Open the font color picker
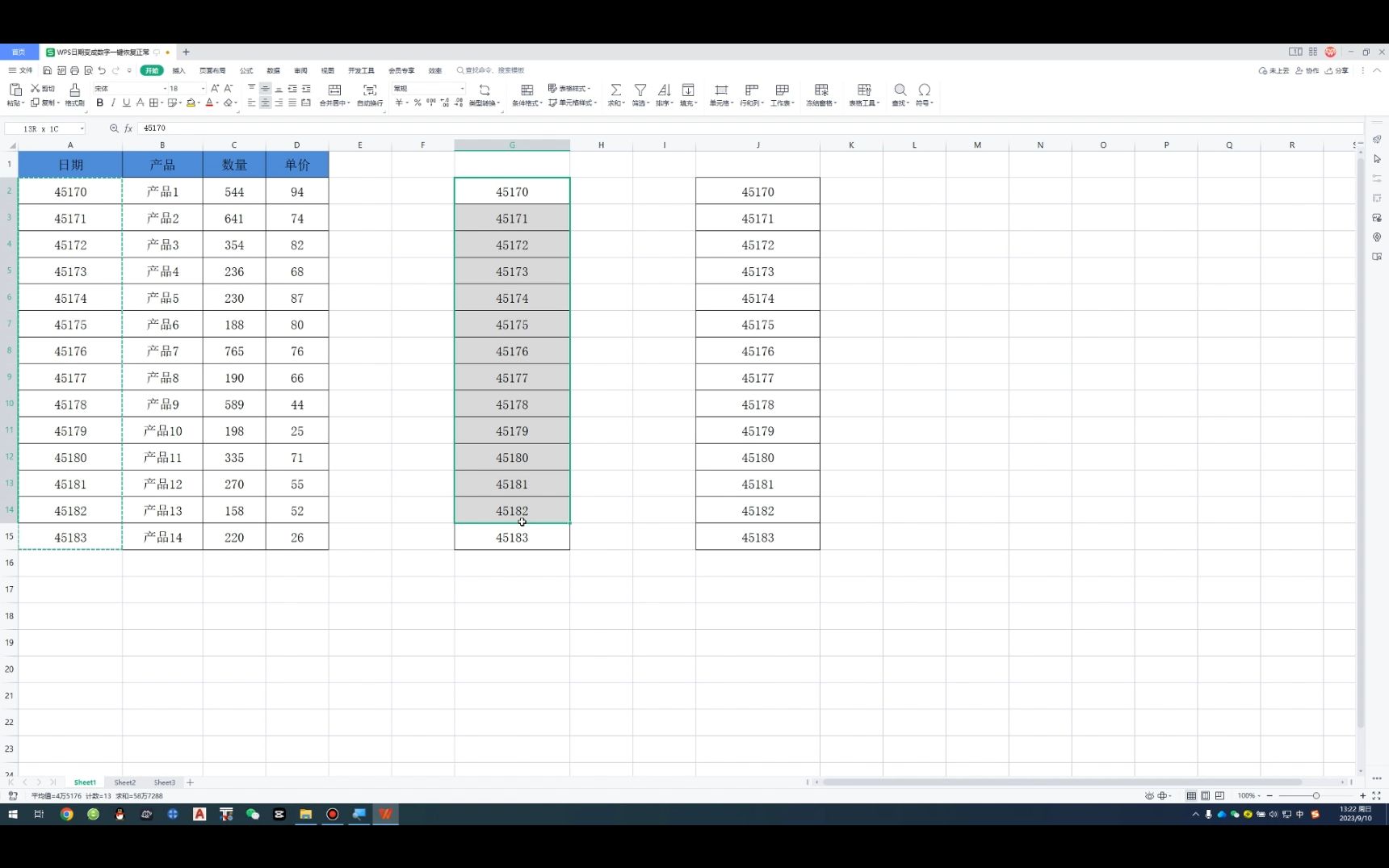This screenshot has width=1389, height=868. [209, 103]
